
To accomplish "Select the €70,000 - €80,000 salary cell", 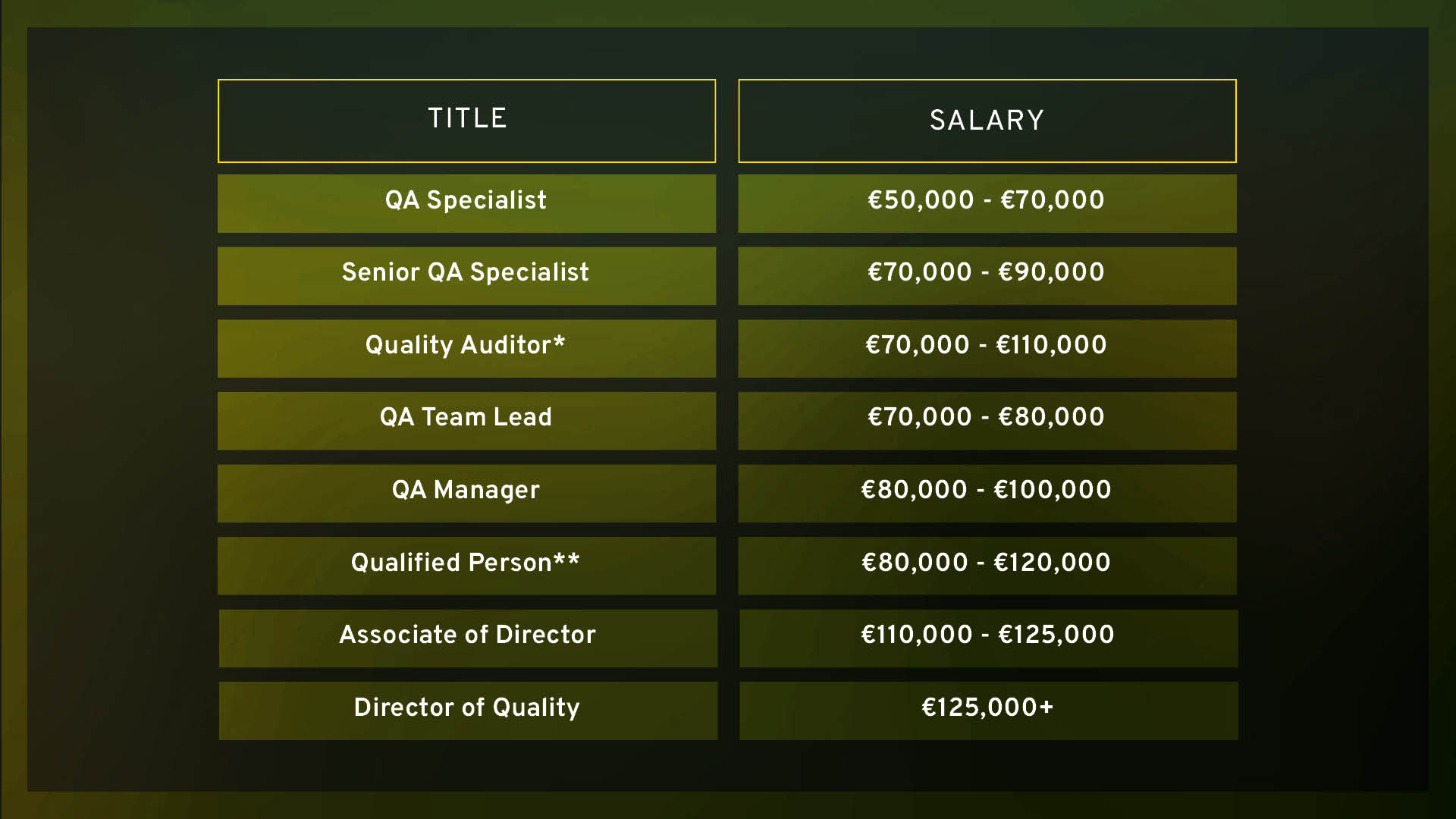I will 987,421.
